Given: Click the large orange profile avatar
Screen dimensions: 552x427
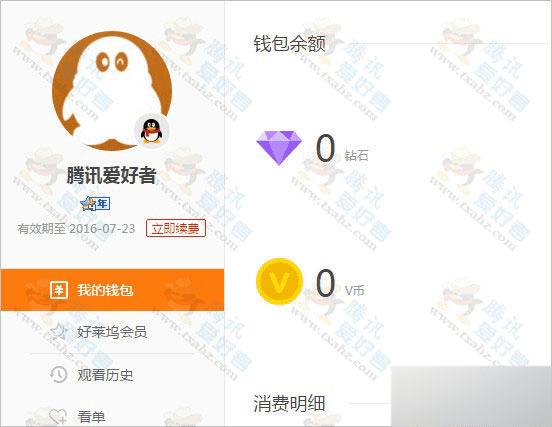Looking at the screenshot, I should [112, 91].
